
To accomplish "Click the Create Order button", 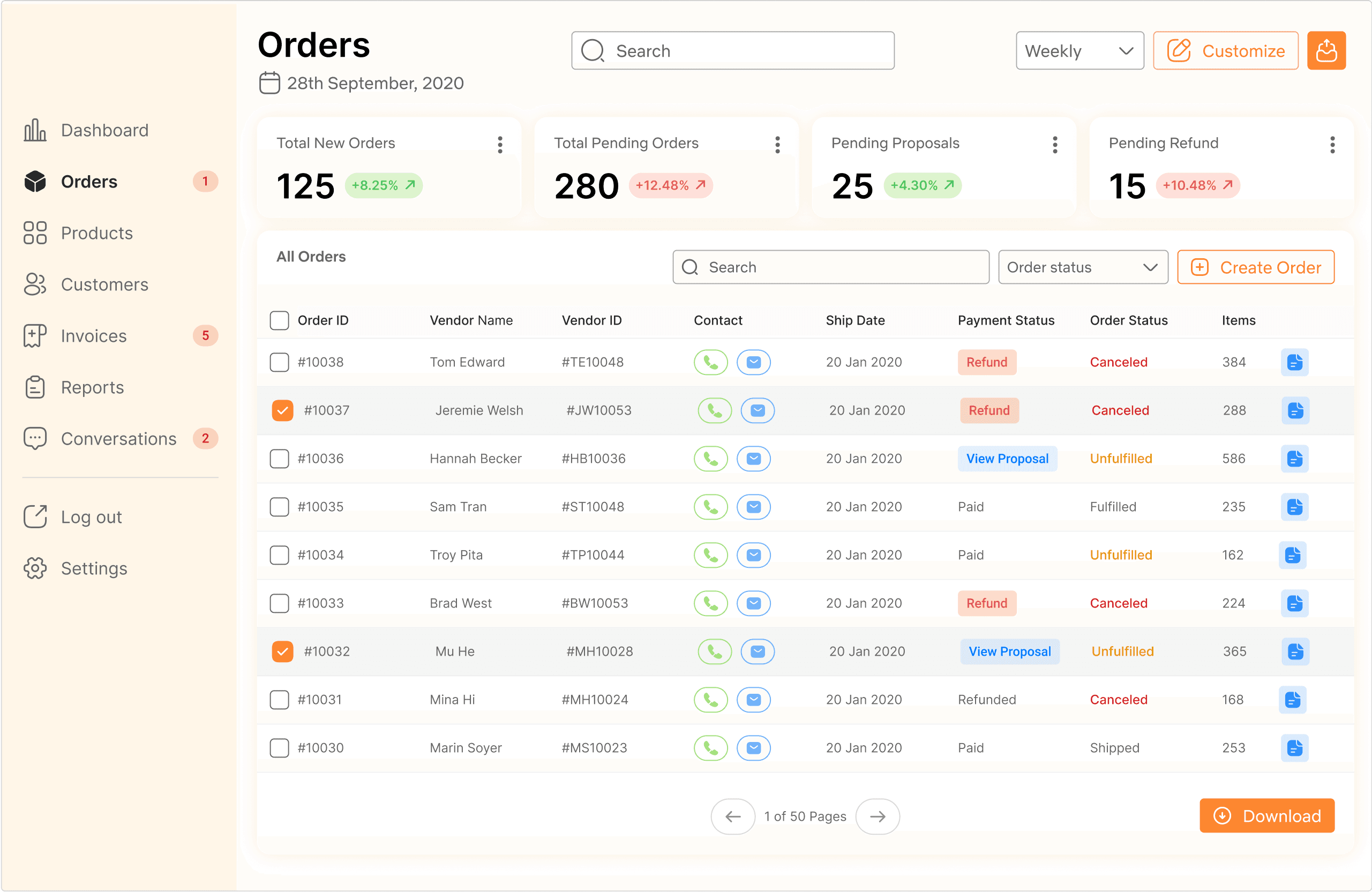I will click(x=1255, y=267).
